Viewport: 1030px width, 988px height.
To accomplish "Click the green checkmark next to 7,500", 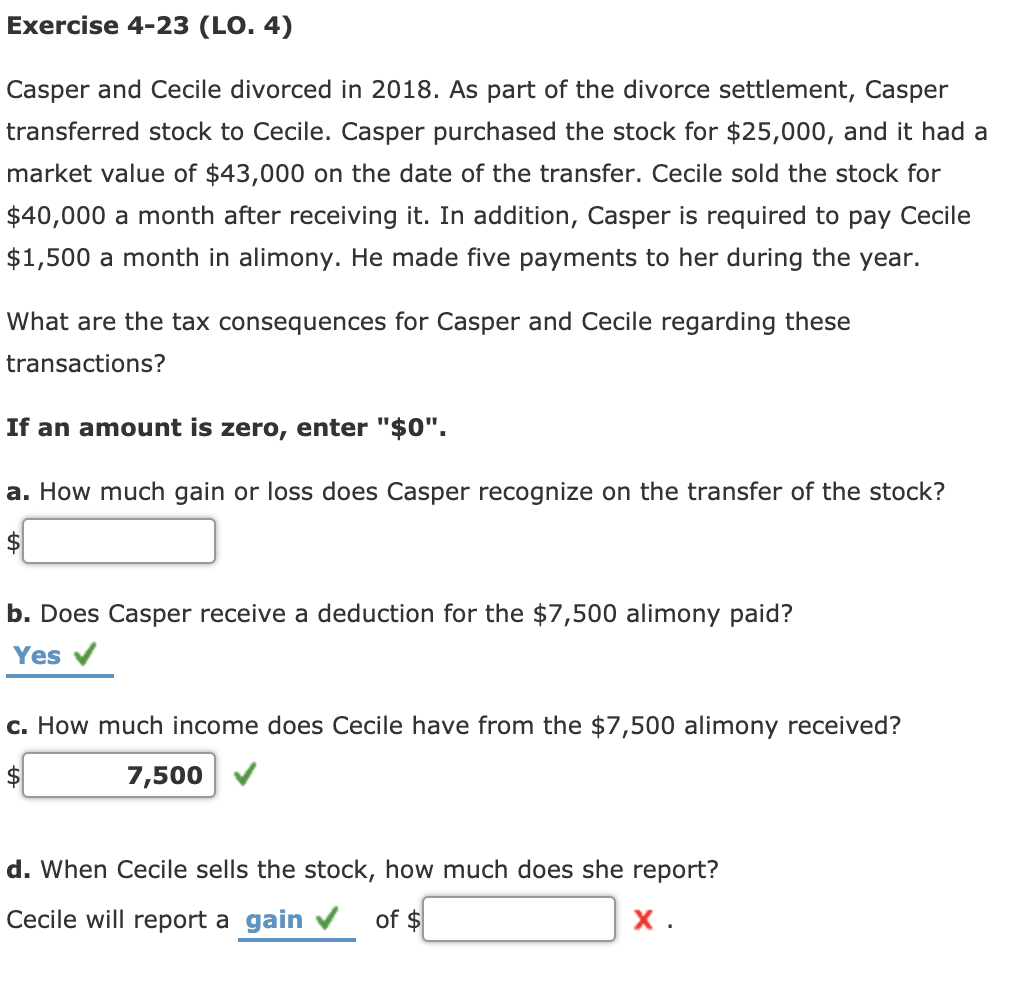I will tap(245, 774).
